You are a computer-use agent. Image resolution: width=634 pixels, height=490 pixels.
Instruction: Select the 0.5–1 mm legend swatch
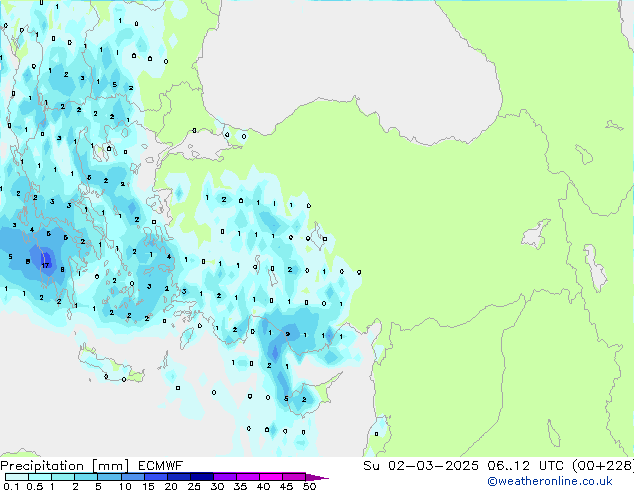tap(40, 477)
